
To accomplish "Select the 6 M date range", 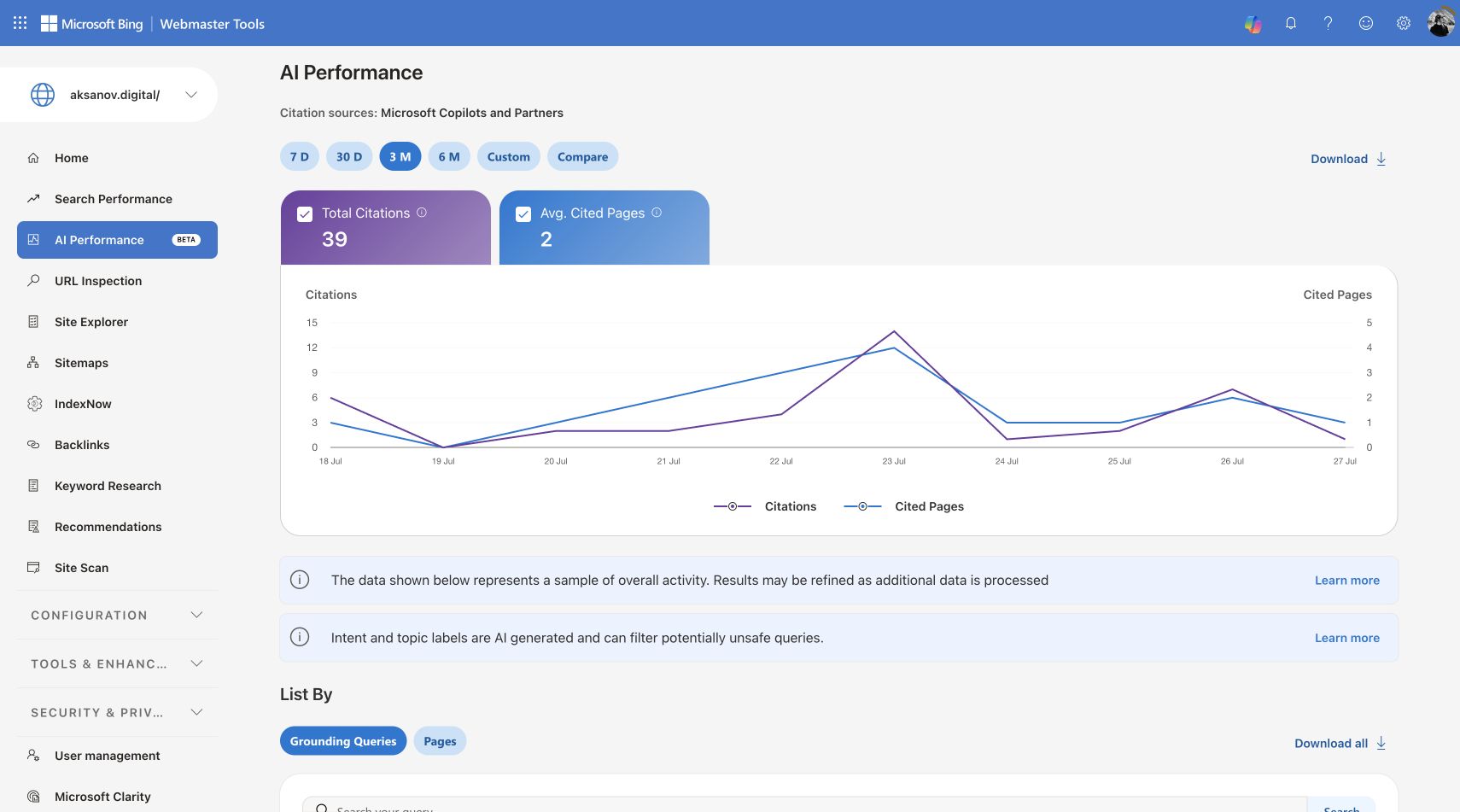I will tap(449, 157).
